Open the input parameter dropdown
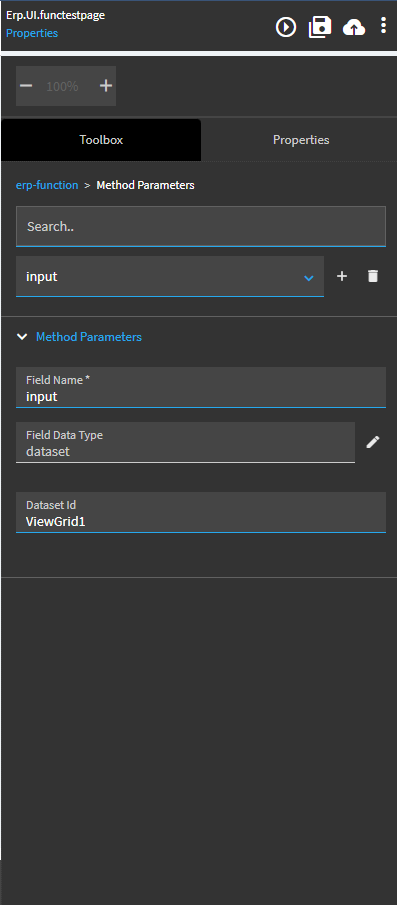397x905 pixels. 170,276
